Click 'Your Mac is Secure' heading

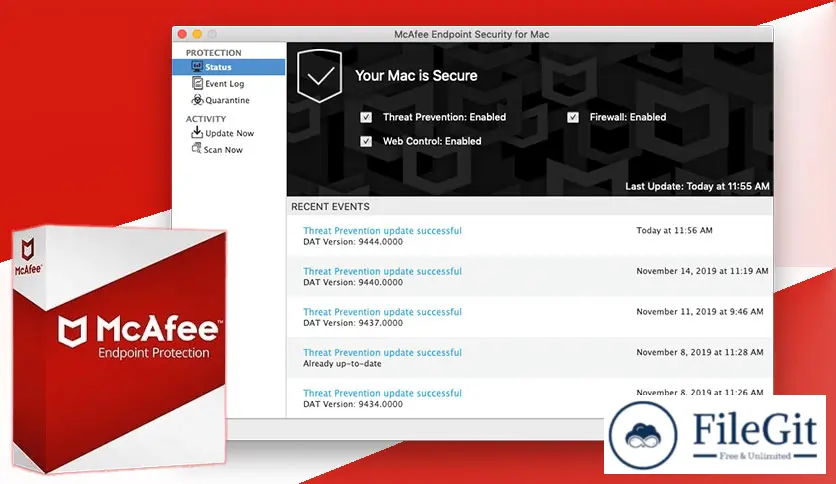point(416,76)
